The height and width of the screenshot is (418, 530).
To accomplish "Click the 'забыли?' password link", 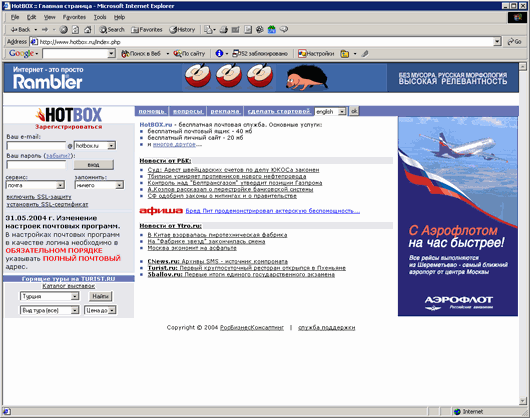I will tap(58, 156).
